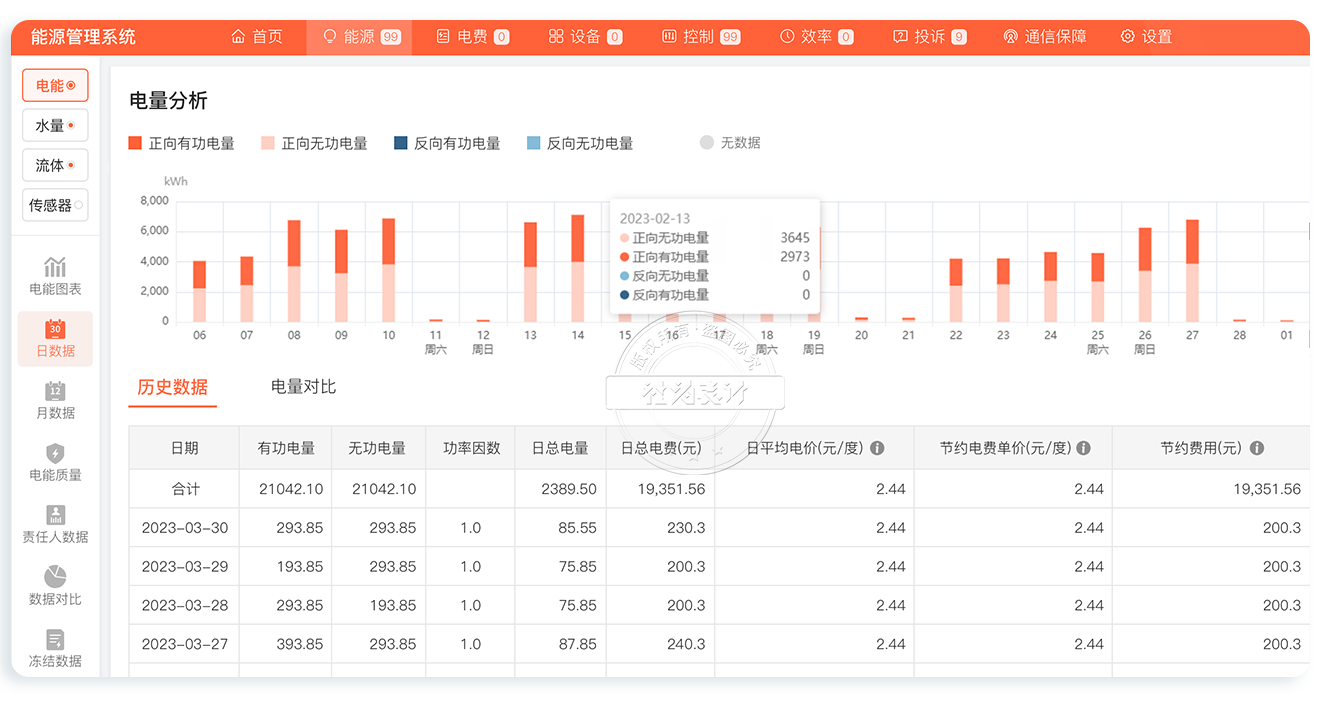This screenshot has width=1320, height=707.
Task: Select the 2023-03-29 row date
Action: (185, 567)
